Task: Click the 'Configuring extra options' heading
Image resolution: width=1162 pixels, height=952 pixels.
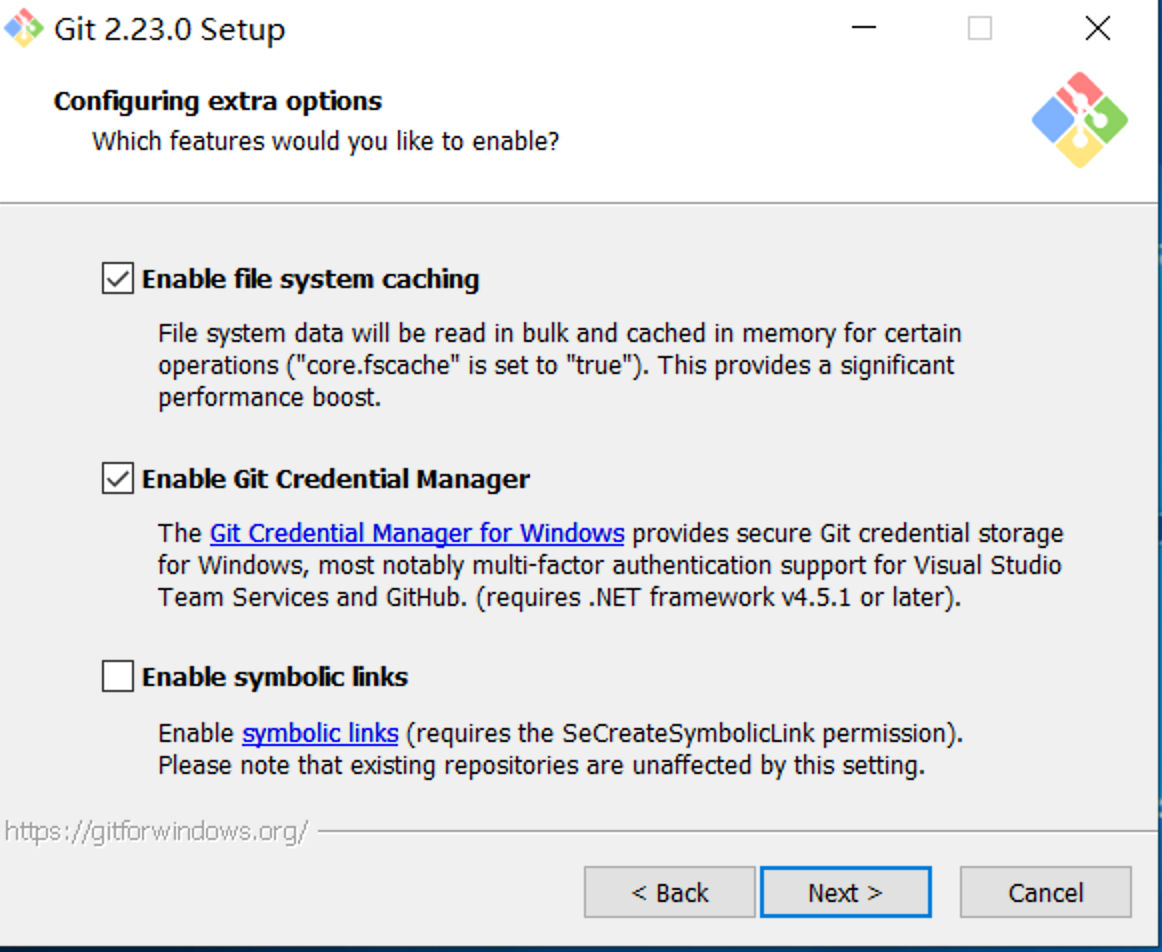Action: [x=218, y=101]
